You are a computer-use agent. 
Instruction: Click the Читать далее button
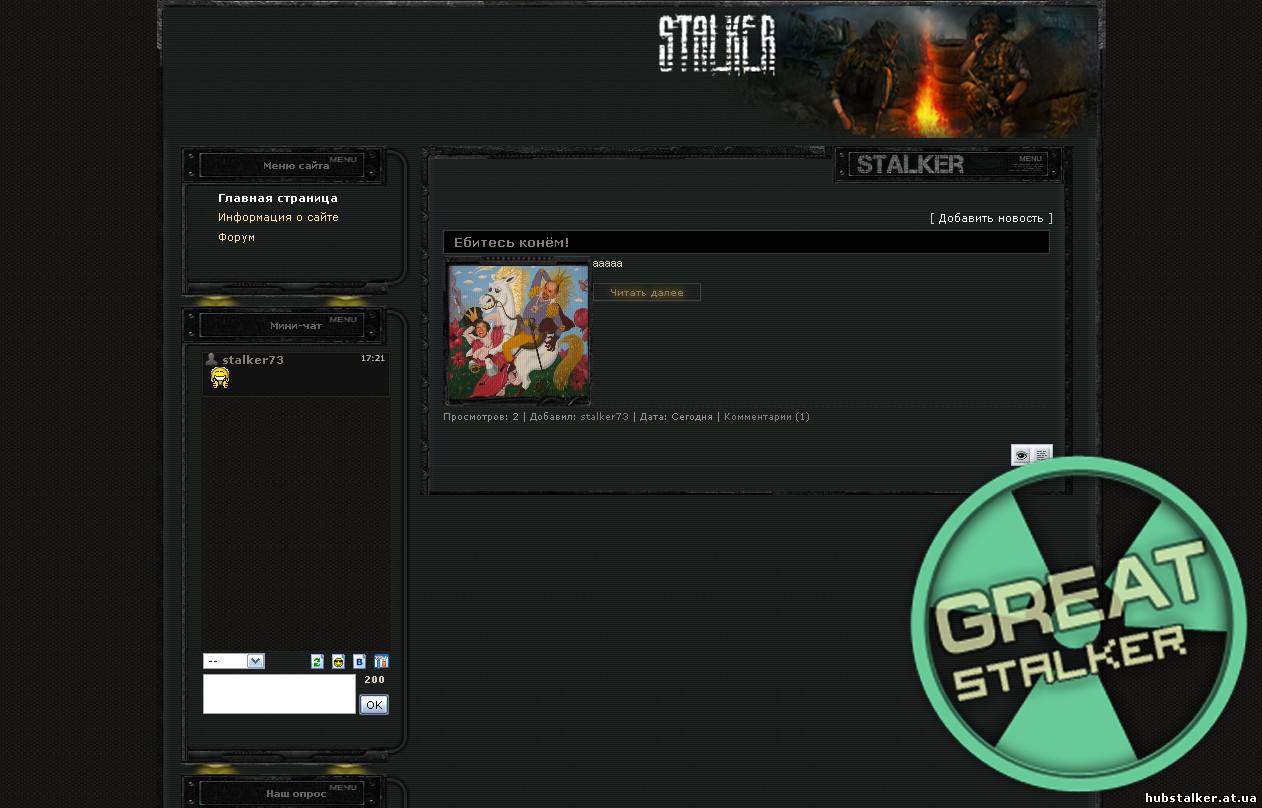[x=647, y=293]
